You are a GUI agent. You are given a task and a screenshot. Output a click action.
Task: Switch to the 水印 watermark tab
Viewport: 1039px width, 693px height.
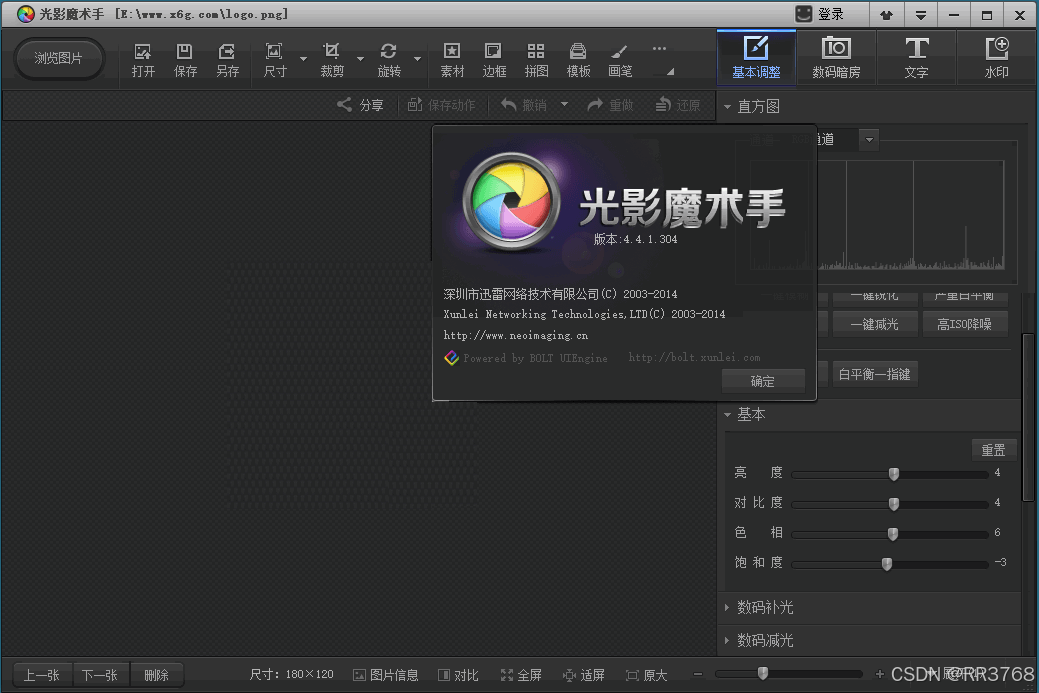coord(997,58)
